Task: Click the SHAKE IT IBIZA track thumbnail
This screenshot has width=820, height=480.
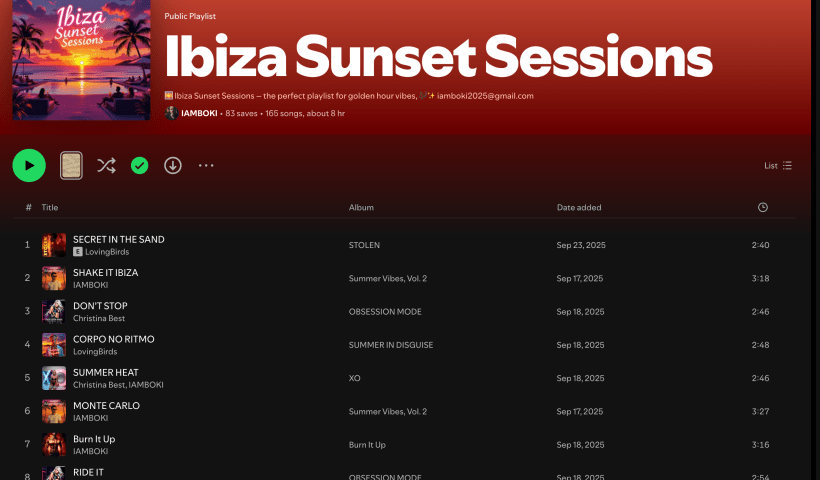Action: click(x=54, y=278)
